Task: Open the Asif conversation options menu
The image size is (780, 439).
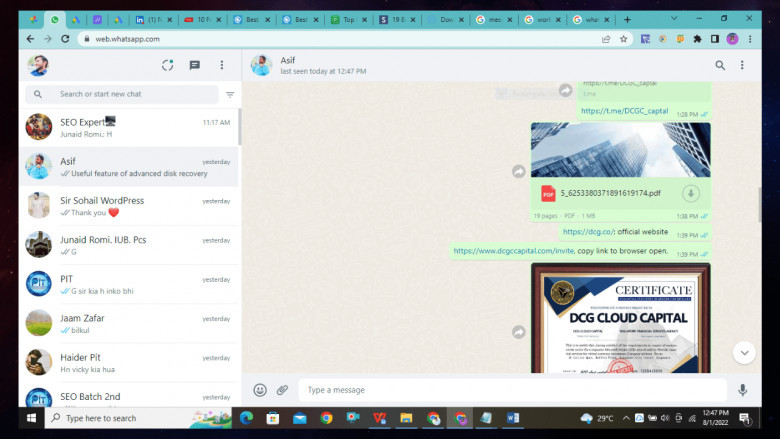Action: 742,65
